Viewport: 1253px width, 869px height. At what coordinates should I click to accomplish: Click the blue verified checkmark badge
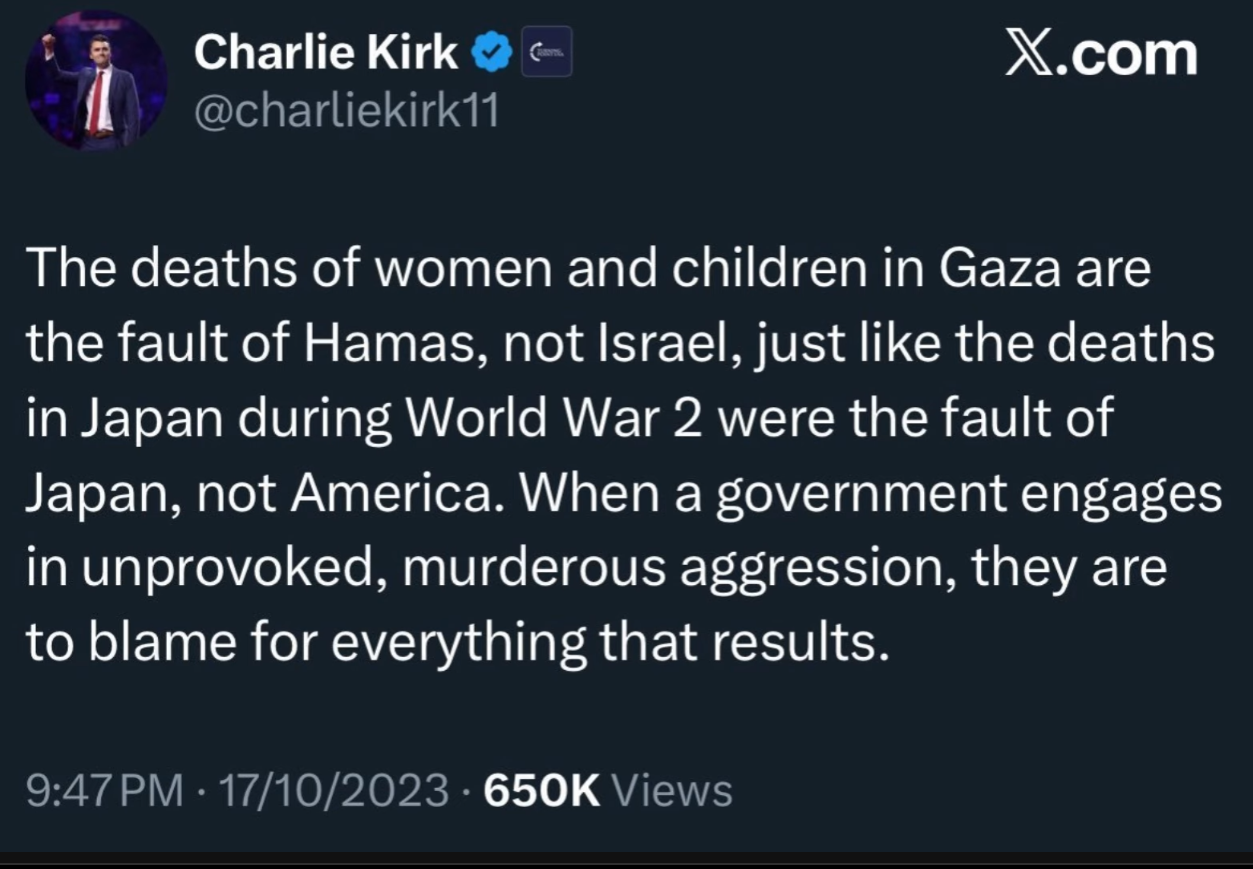(x=492, y=53)
